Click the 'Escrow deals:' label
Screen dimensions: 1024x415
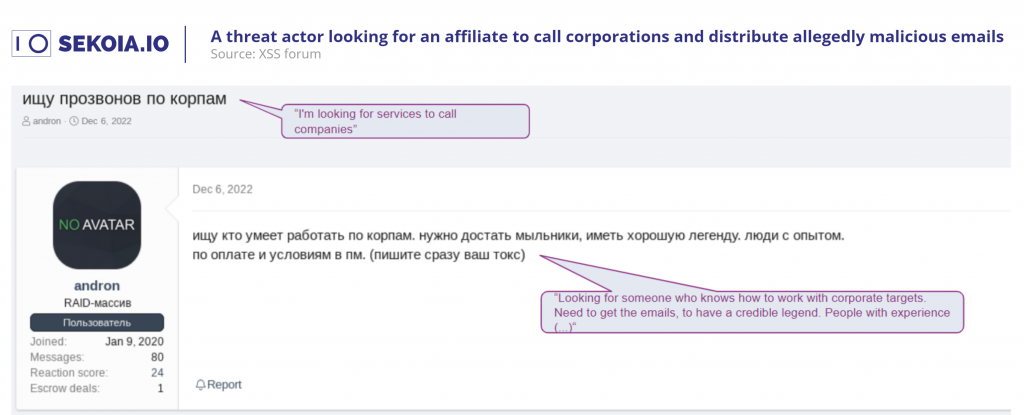point(65,388)
